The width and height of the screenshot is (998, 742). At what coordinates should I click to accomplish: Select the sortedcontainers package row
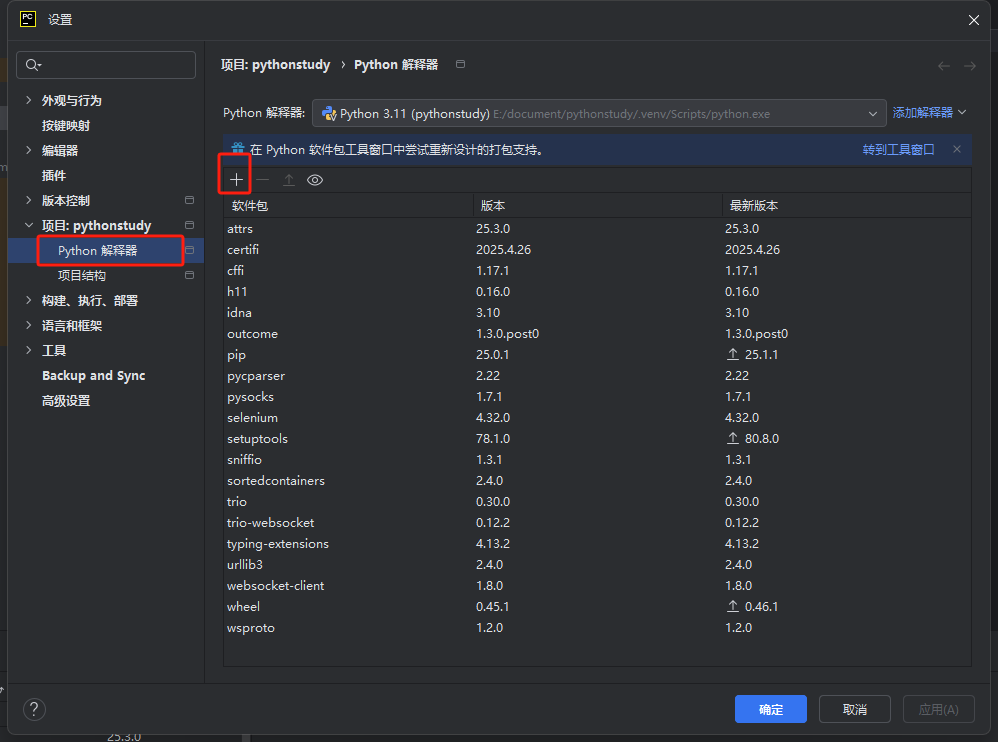click(x=597, y=480)
